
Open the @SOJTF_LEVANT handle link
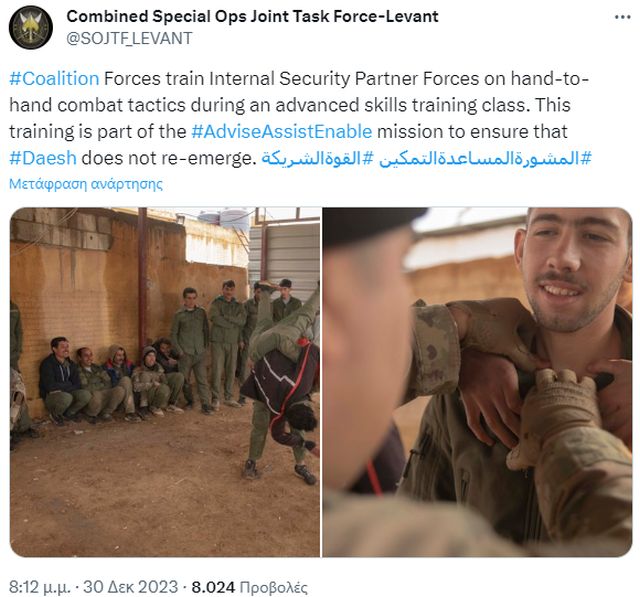[x=129, y=38]
